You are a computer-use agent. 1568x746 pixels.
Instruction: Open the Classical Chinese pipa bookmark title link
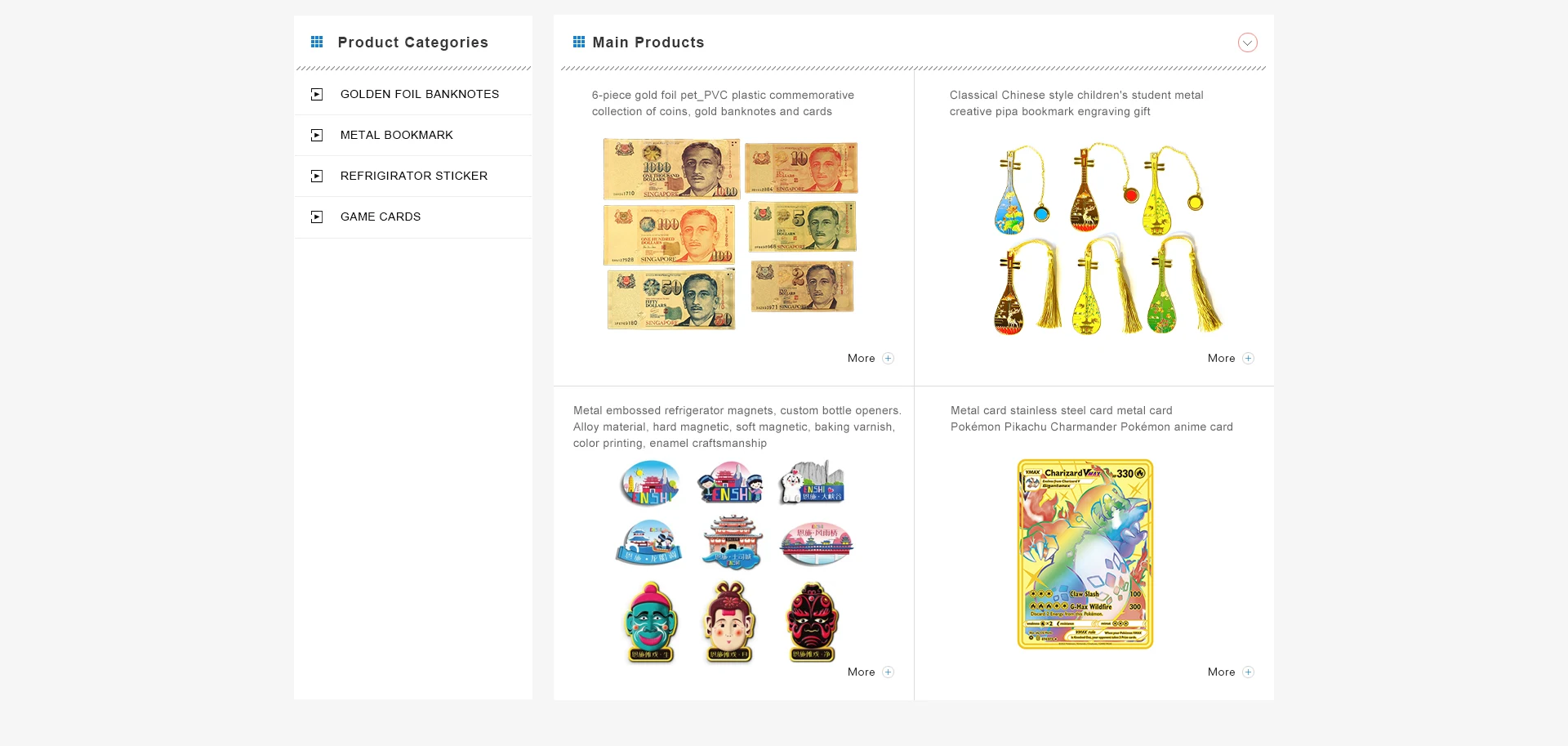(1076, 104)
